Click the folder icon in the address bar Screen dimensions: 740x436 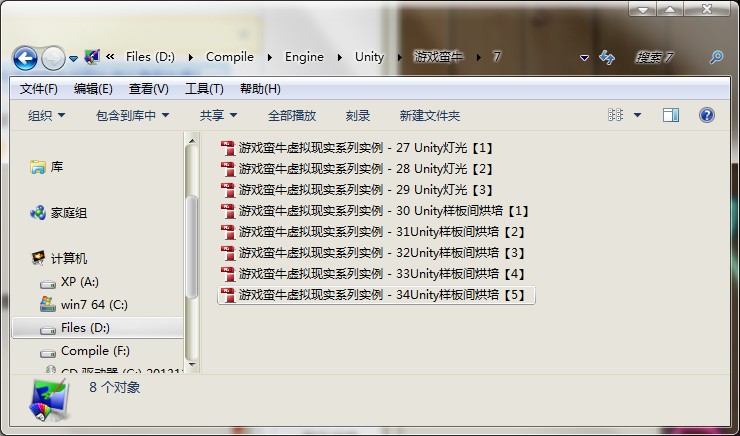click(x=92, y=57)
